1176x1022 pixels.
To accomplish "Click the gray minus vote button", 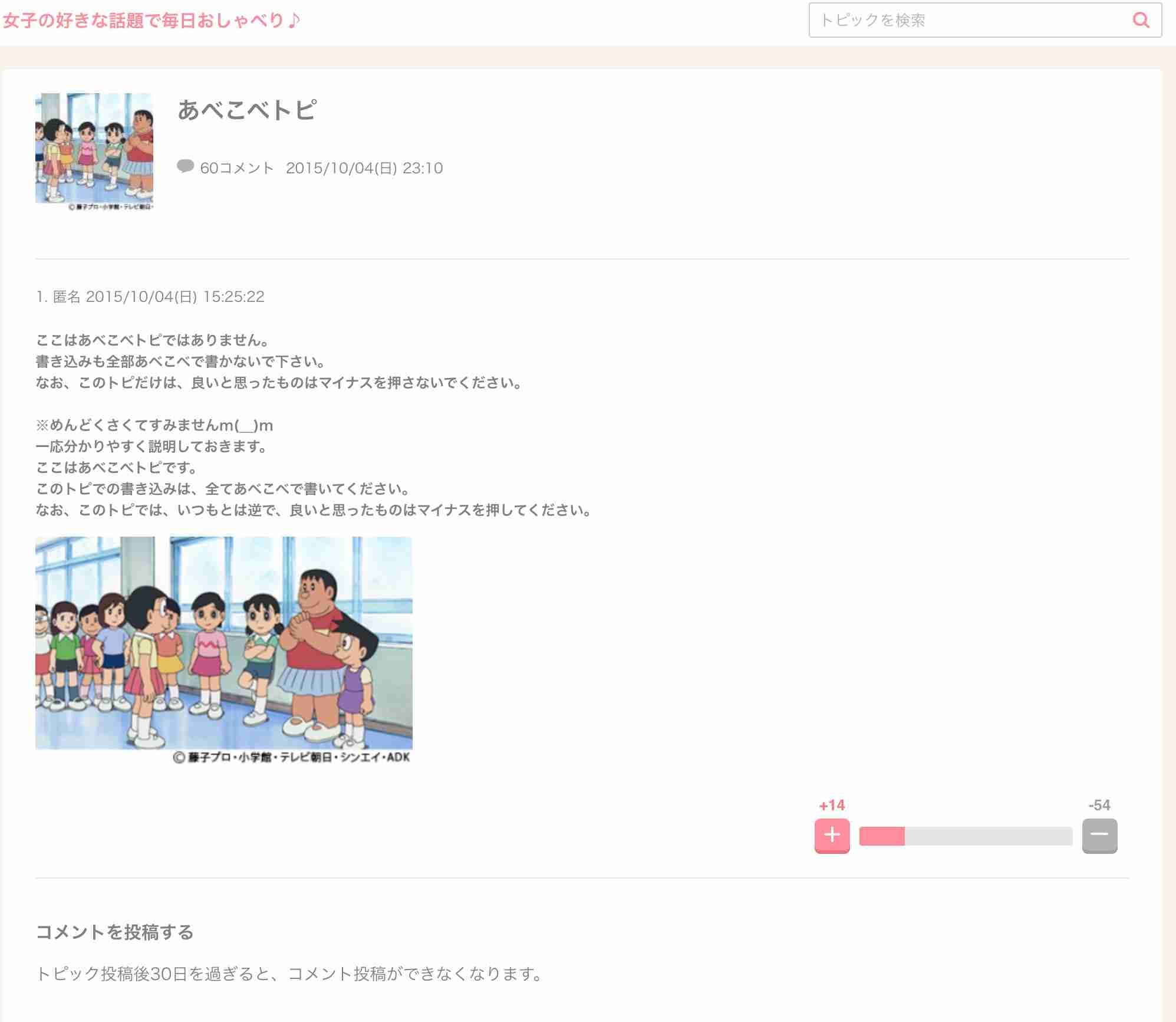I will [1099, 835].
